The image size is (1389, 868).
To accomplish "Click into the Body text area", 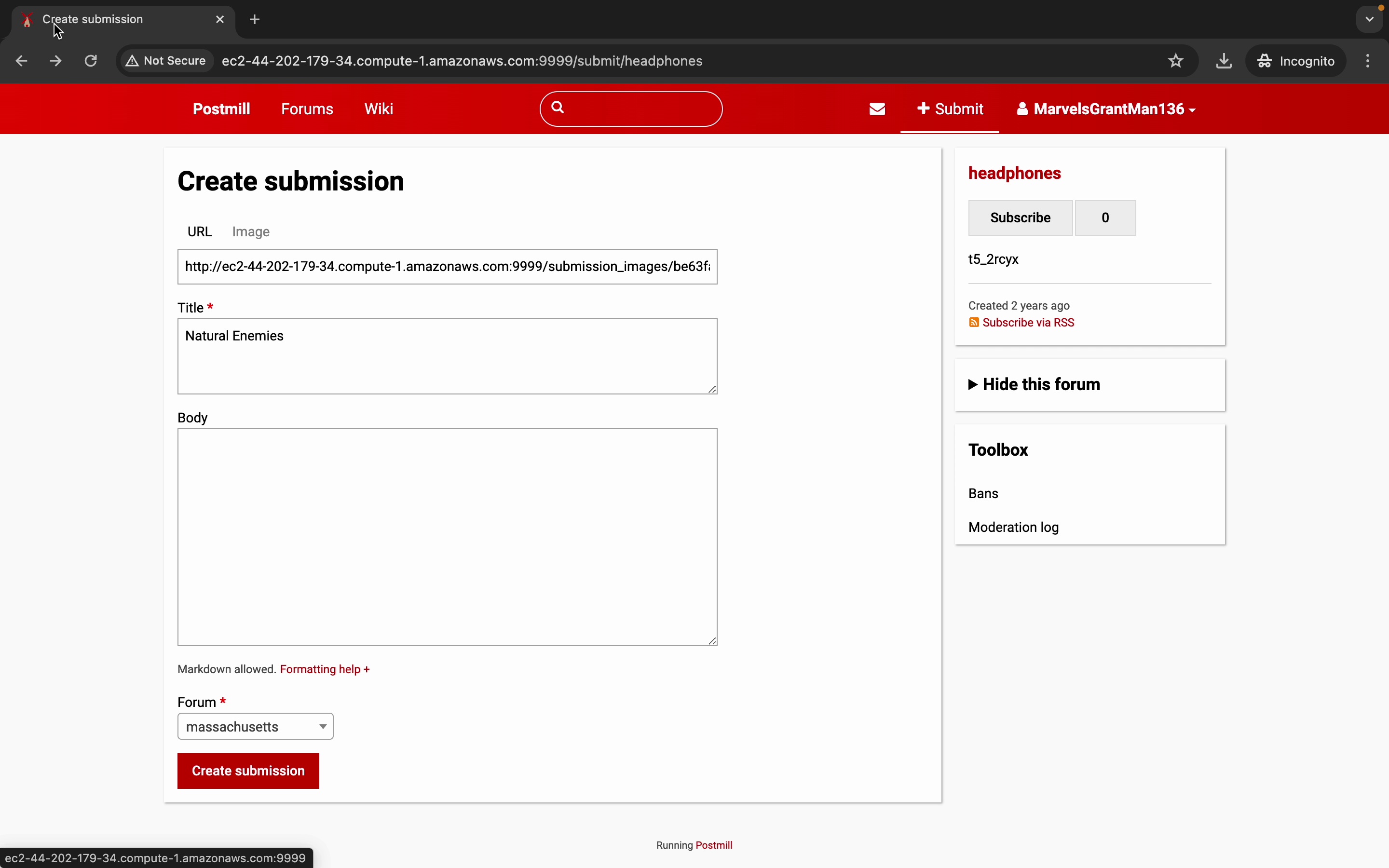I will pyautogui.click(x=447, y=537).
